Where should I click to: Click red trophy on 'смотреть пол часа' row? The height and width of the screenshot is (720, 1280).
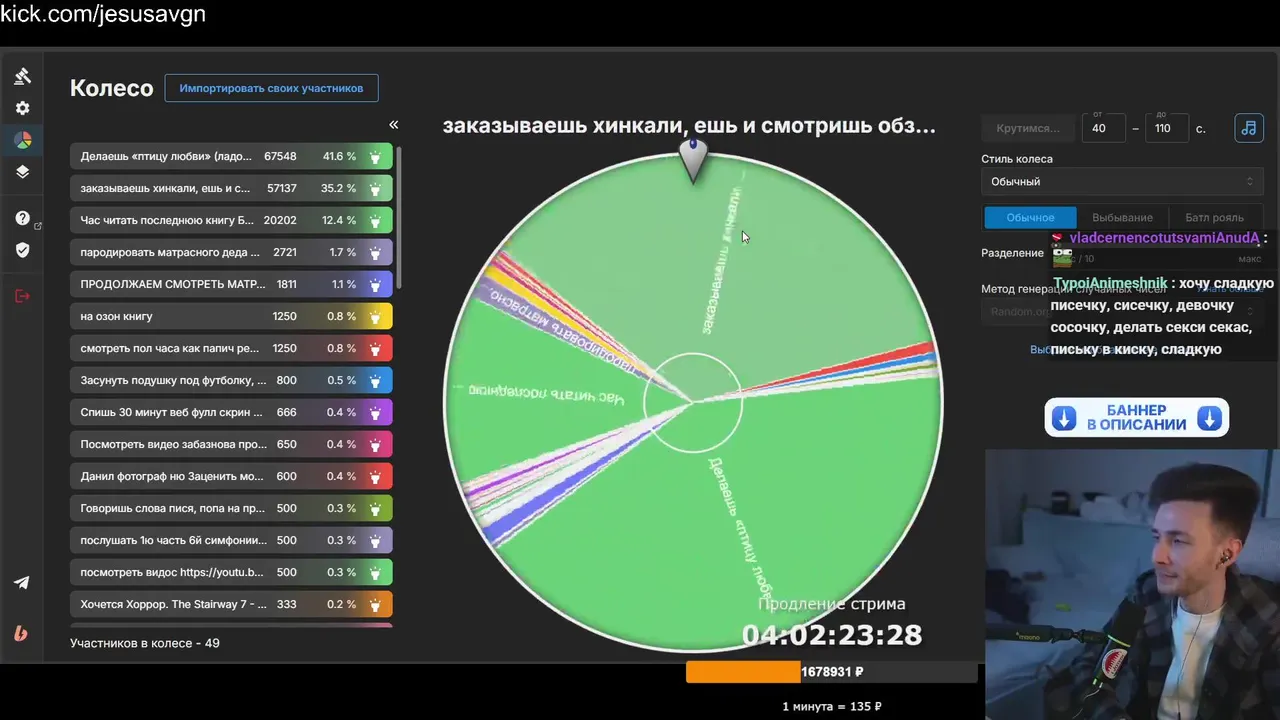[x=375, y=349]
